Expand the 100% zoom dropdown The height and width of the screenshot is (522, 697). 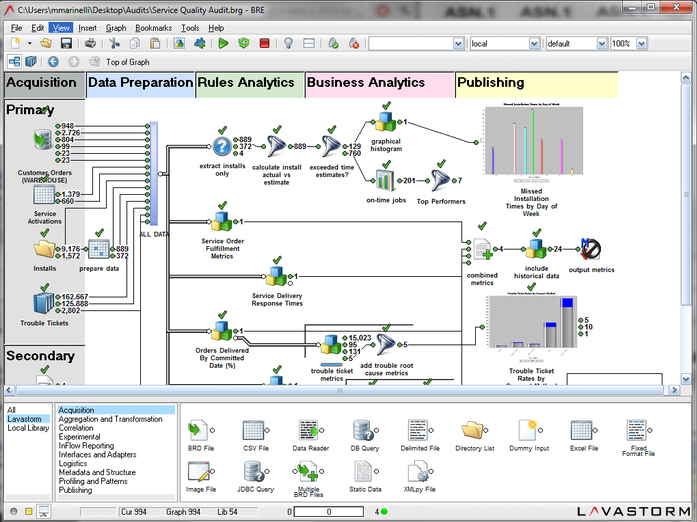(x=641, y=44)
